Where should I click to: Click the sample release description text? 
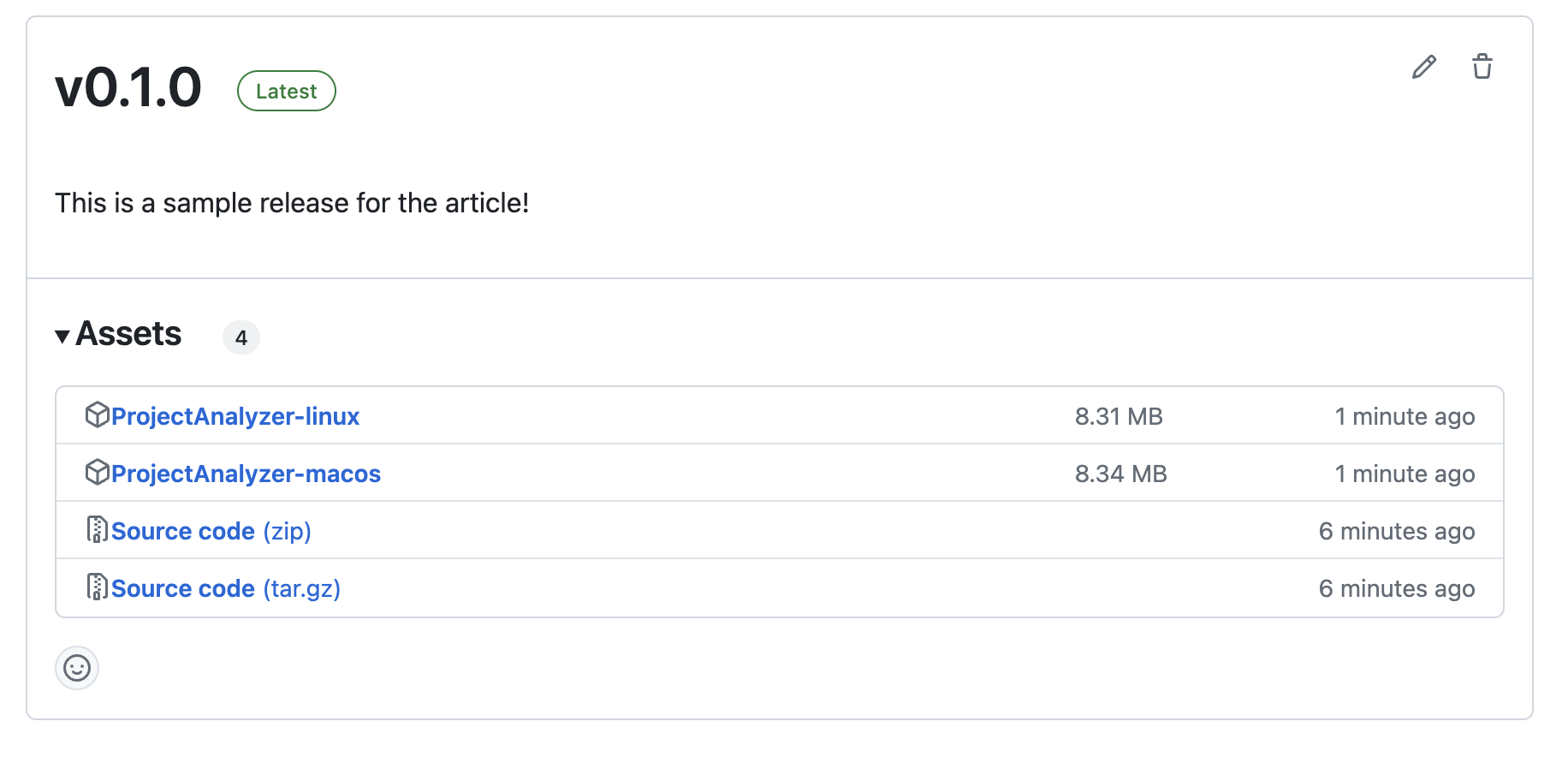(292, 203)
